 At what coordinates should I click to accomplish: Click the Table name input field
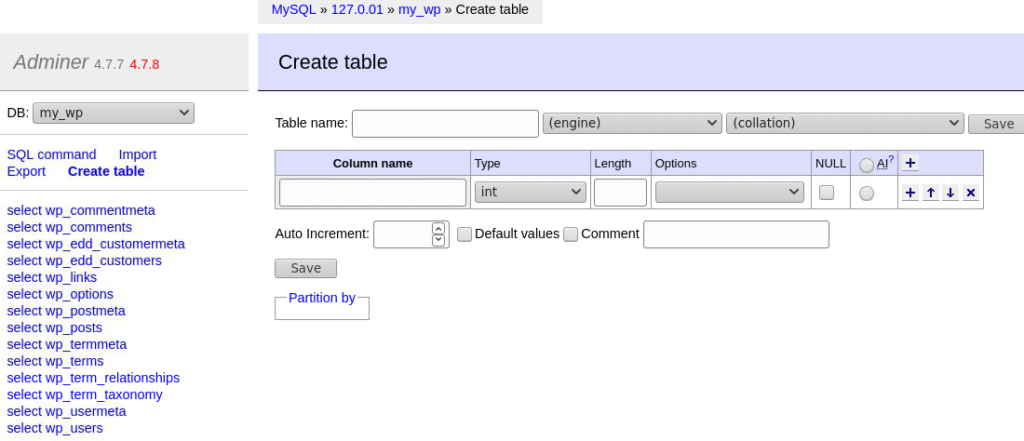coord(445,123)
